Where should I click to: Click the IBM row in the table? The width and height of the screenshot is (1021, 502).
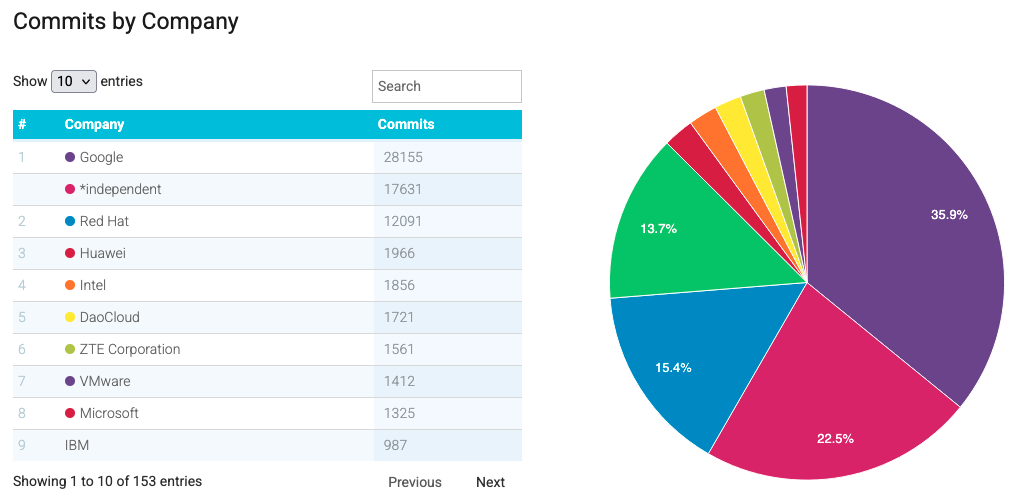77,445
